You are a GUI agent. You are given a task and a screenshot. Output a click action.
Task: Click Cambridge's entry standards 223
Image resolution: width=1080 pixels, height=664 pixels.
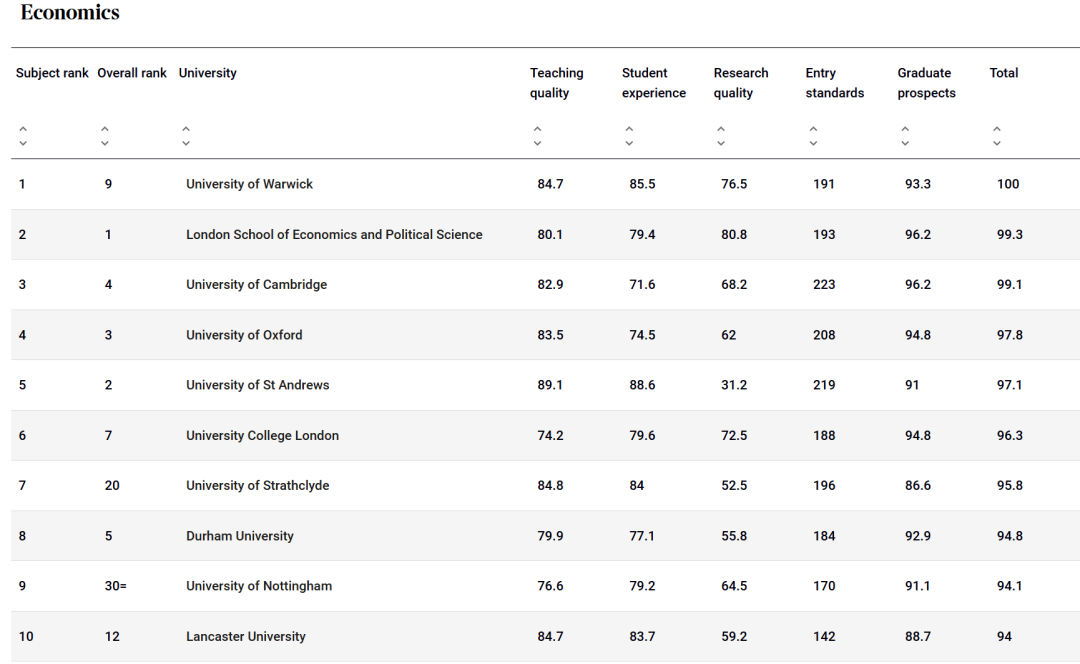click(824, 284)
